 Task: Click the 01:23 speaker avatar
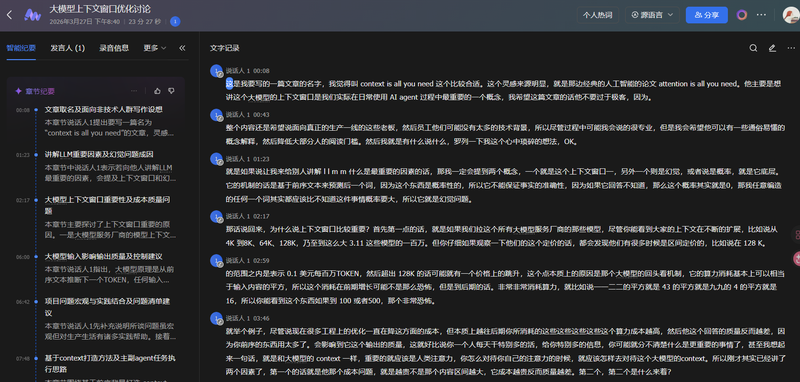pyautogui.click(x=217, y=159)
